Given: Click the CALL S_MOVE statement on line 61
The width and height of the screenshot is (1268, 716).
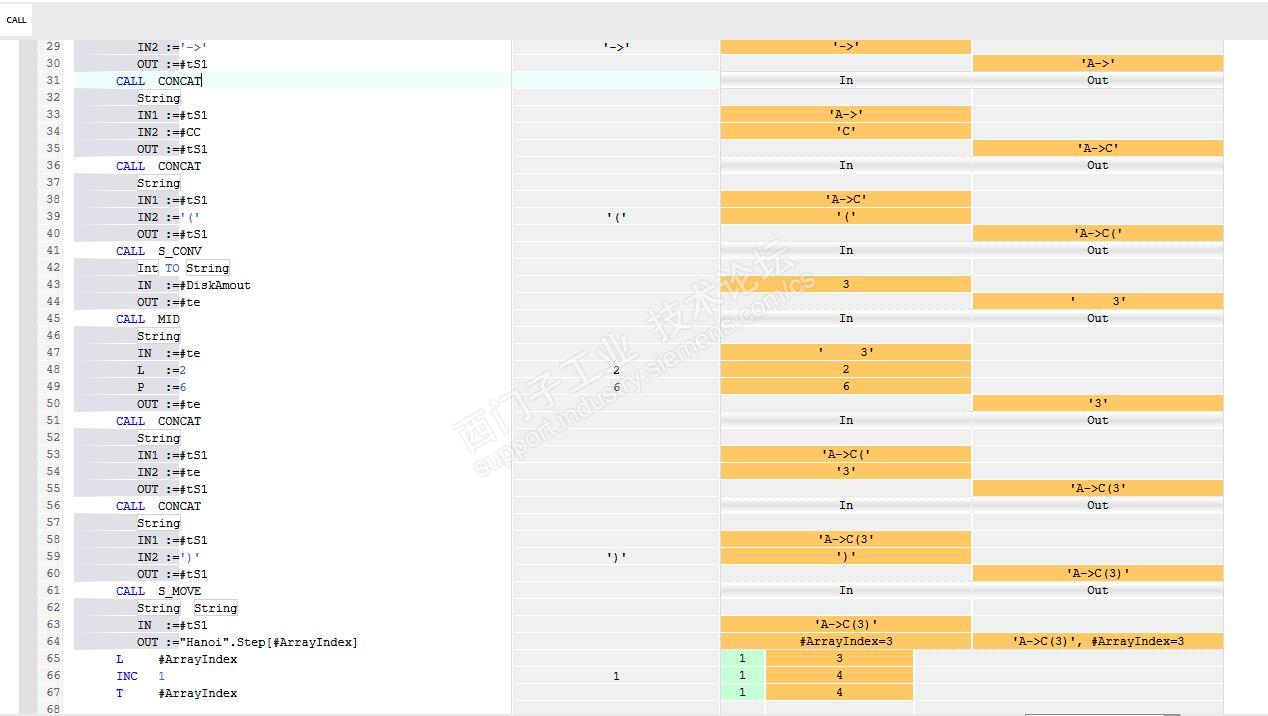Looking at the screenshot, I should tap(159, 591).
